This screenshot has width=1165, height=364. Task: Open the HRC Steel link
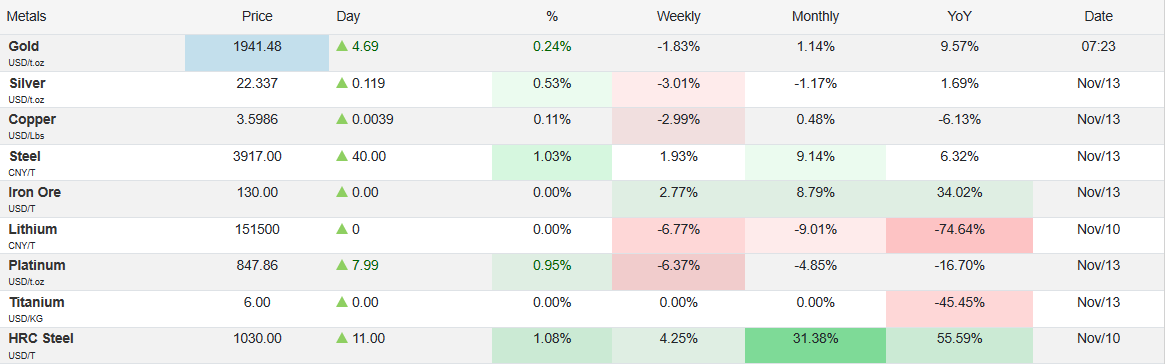[41, 339]
